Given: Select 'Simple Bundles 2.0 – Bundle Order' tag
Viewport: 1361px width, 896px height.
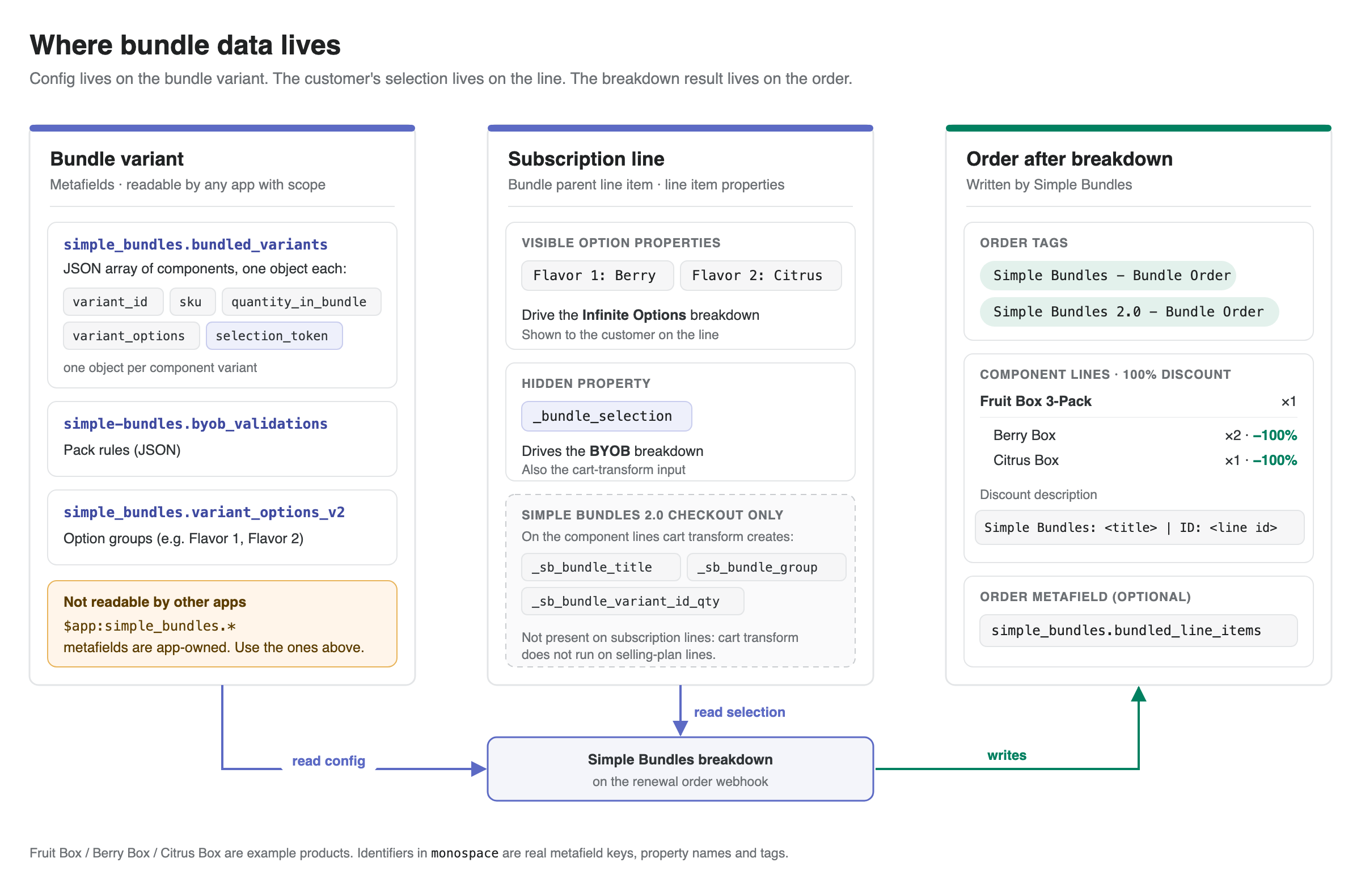Looking at the screenshot, I should click(x=1129, y=312).
